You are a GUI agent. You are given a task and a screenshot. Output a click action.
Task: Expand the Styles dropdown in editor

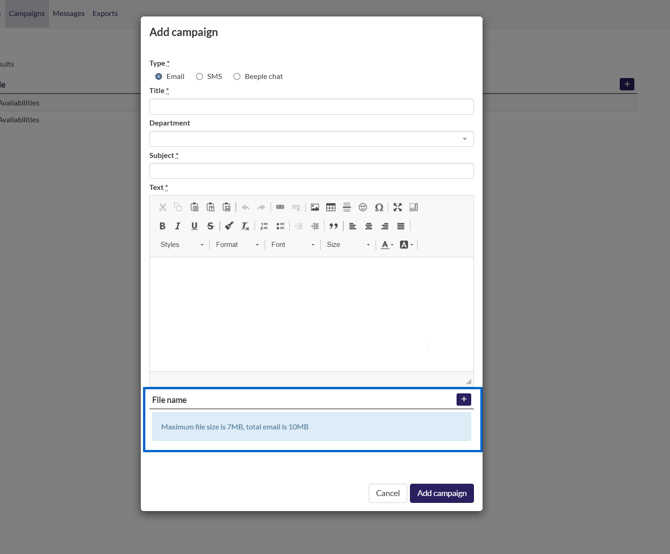(181, 245)
